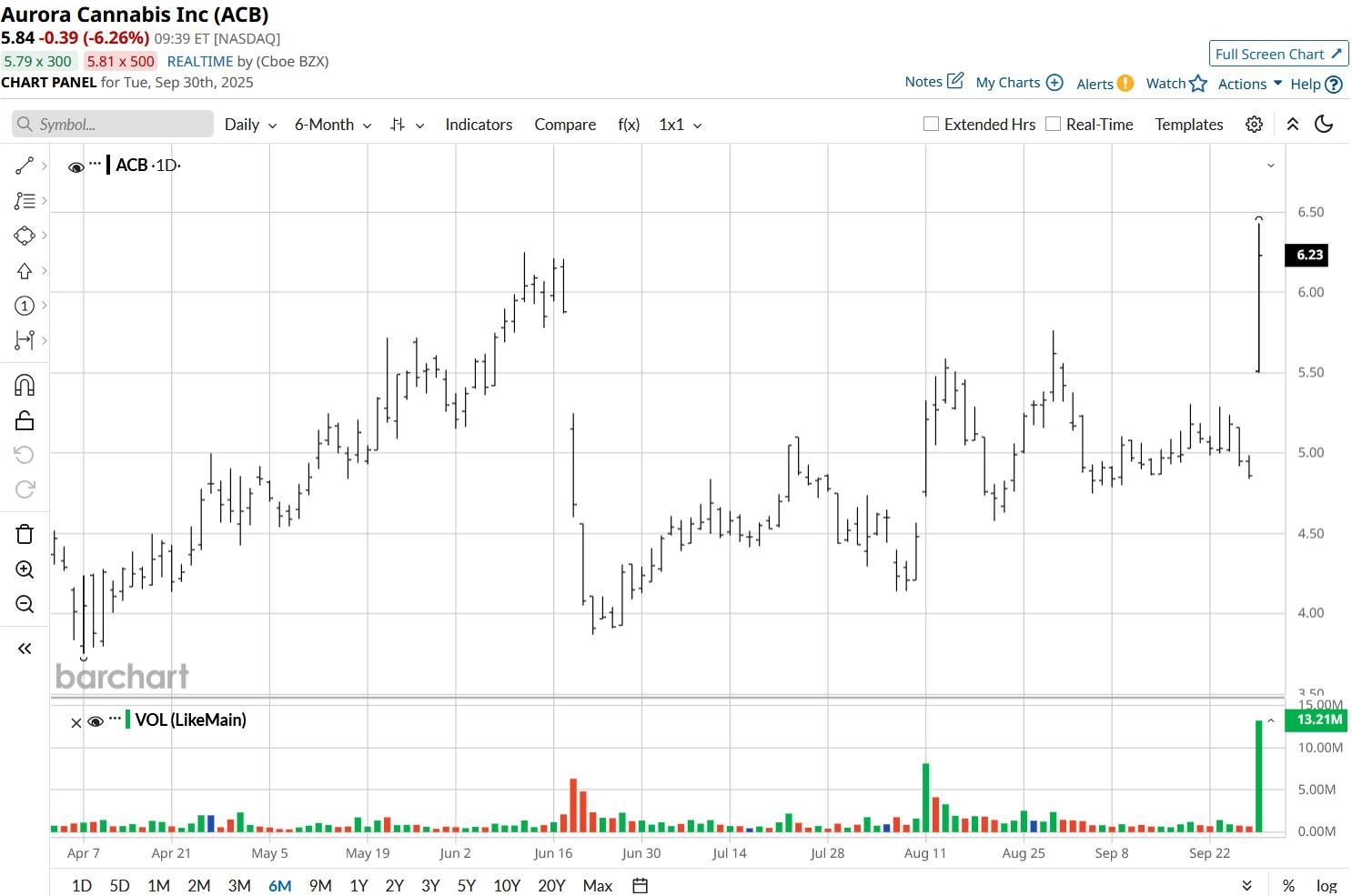Open the Indicators menu
The width and height of the screenshot is (1352, 896).
[479, 125]
